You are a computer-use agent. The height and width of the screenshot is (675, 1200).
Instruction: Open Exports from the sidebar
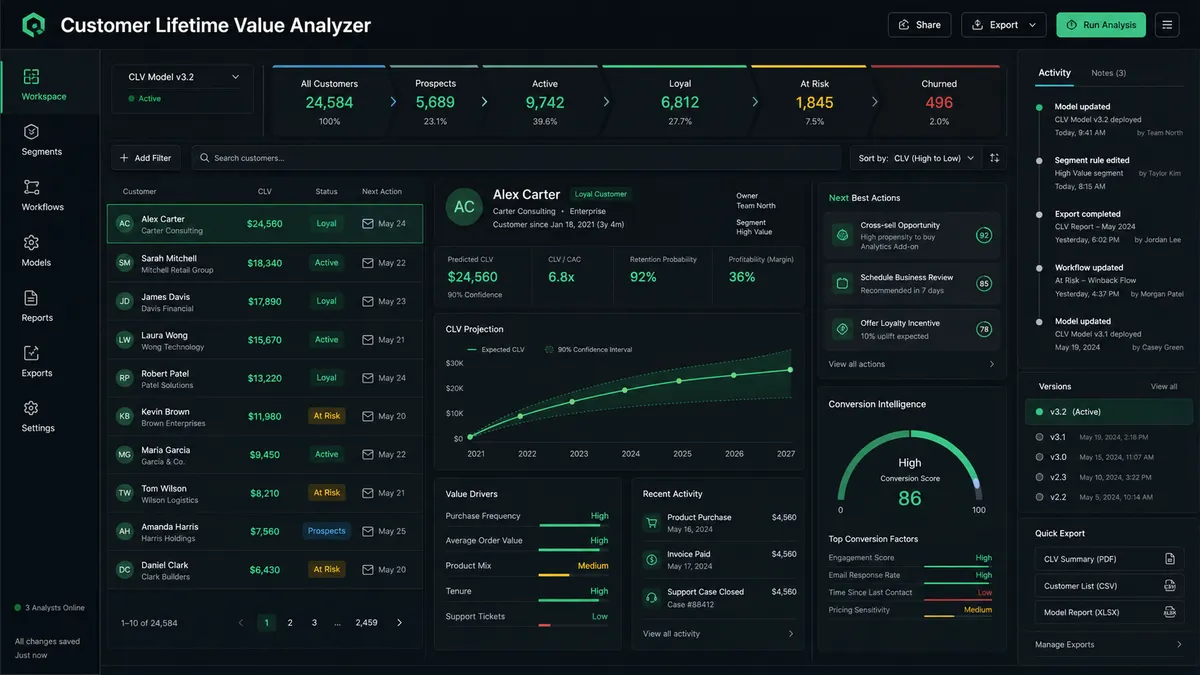[x=37, y=361]
